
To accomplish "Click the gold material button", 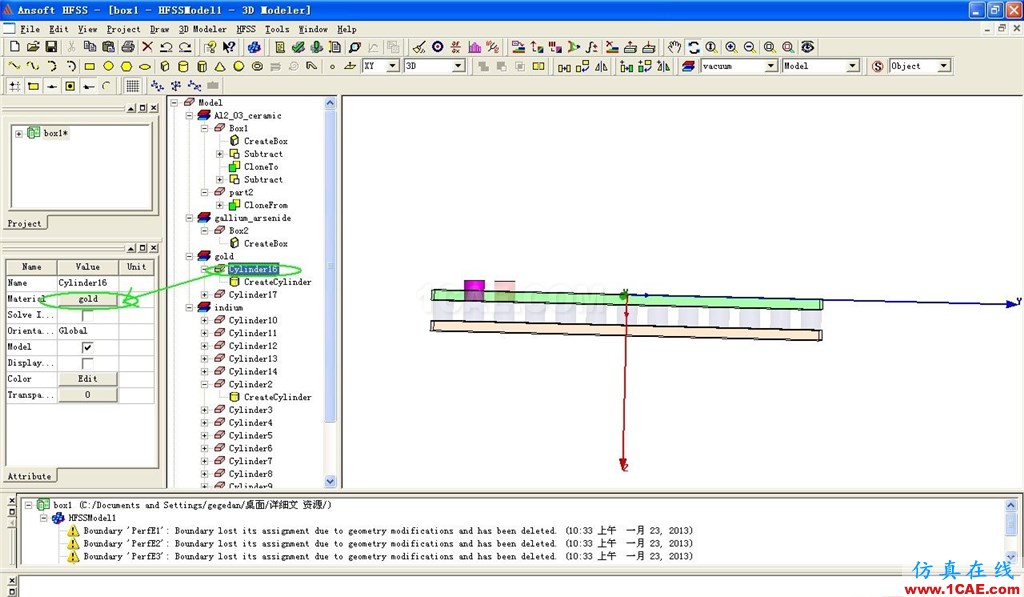I will [x=88, y=299].
